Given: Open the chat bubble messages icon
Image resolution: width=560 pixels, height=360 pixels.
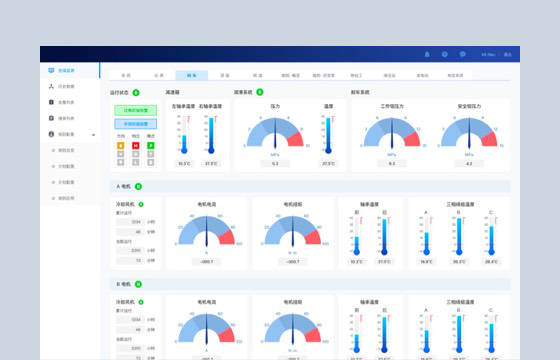Looking at the screenshot, I should tap(462, 54).
